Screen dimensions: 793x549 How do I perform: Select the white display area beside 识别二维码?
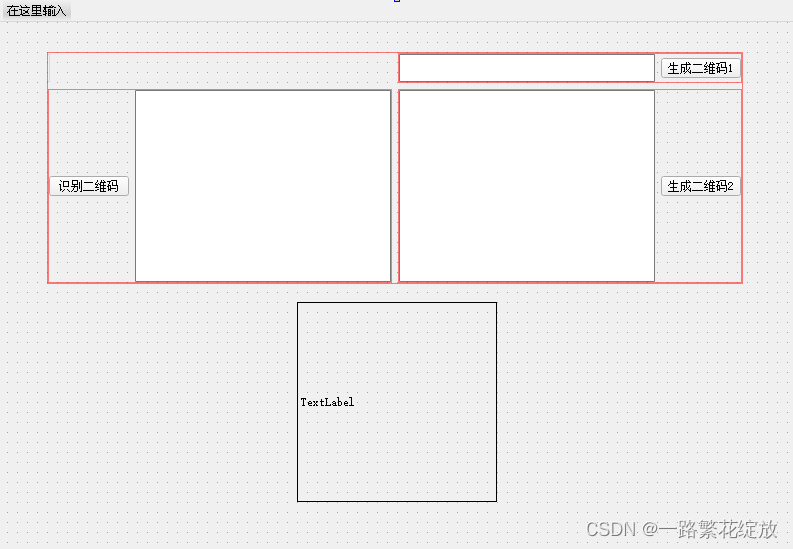click(x=263, y=186)
